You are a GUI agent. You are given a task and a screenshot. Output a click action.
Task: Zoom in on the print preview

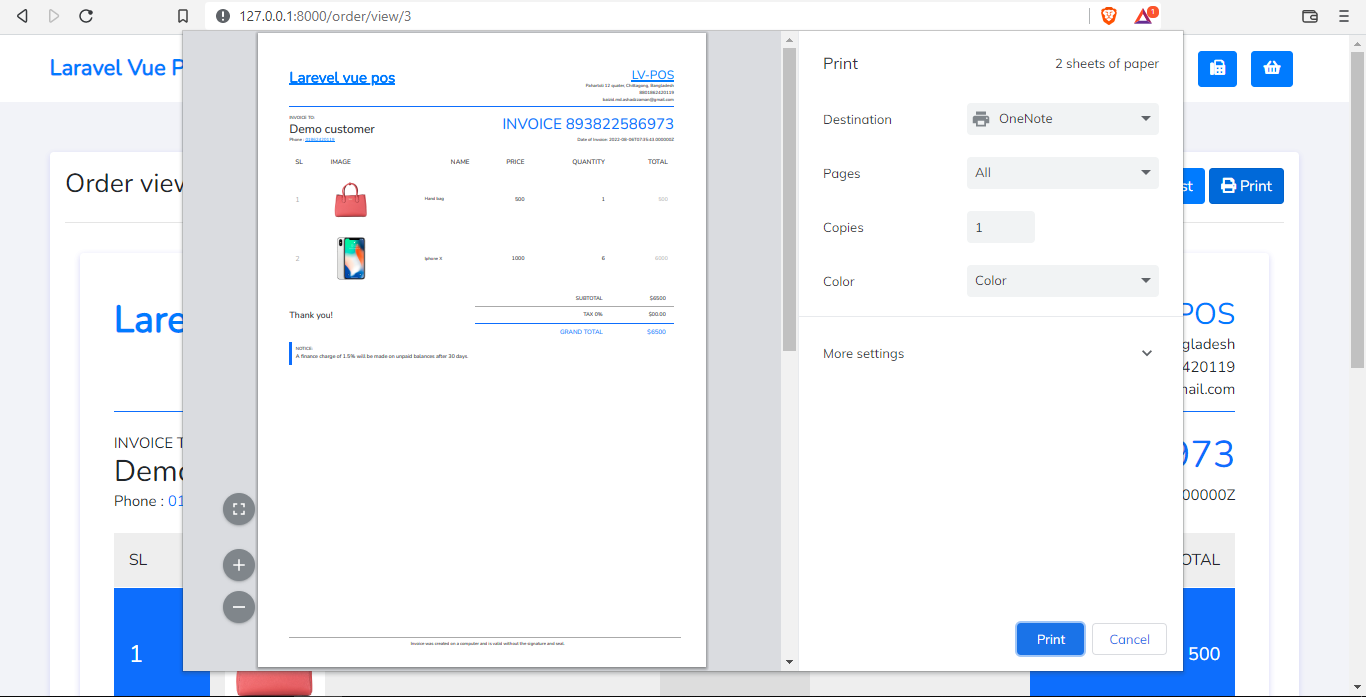[x=239, y=565]
